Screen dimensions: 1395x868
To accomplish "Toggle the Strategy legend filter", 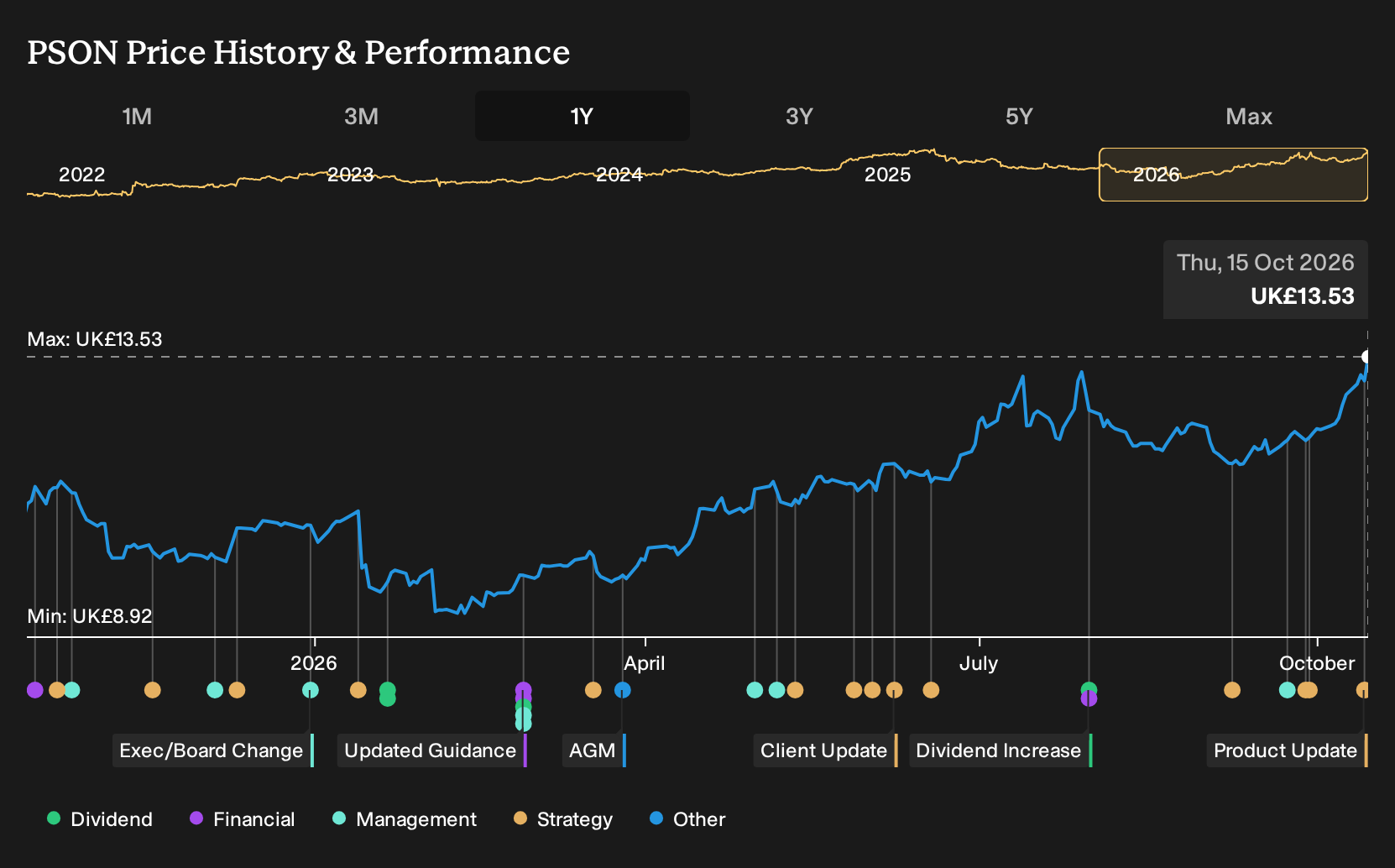I will [563, 819].
